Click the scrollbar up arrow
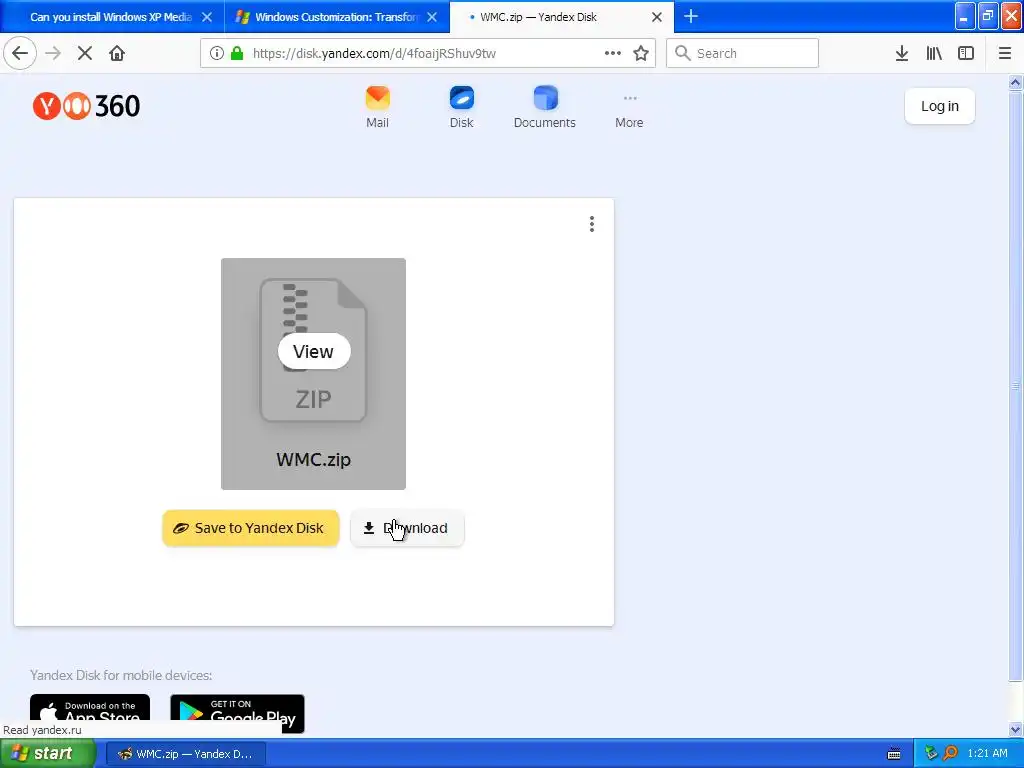Image resolution: width=1024 pixels, height=768 pixels. coord(1016,82)
